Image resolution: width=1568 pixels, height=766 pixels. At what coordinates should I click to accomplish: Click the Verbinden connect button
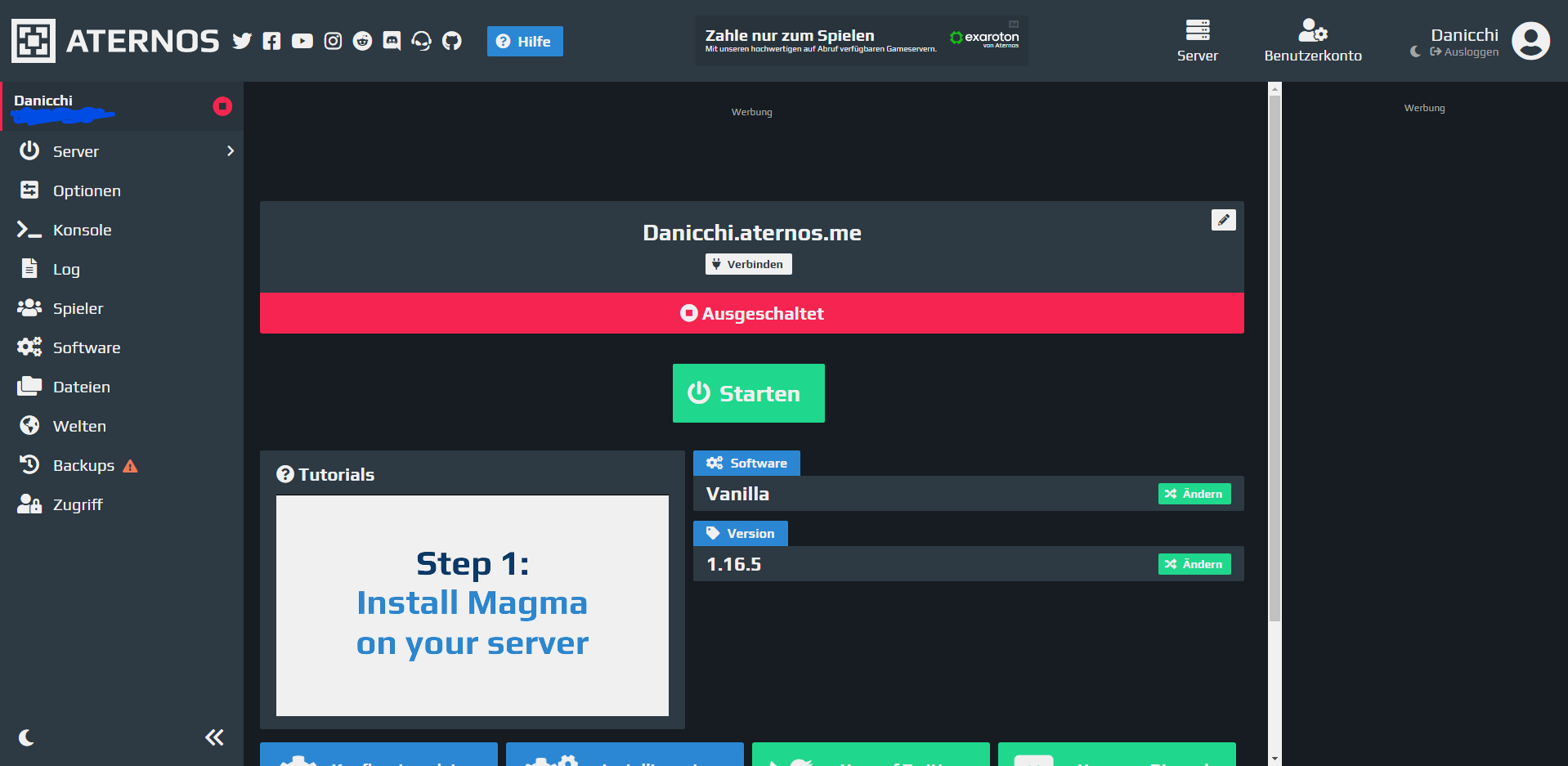coord(749,264)
